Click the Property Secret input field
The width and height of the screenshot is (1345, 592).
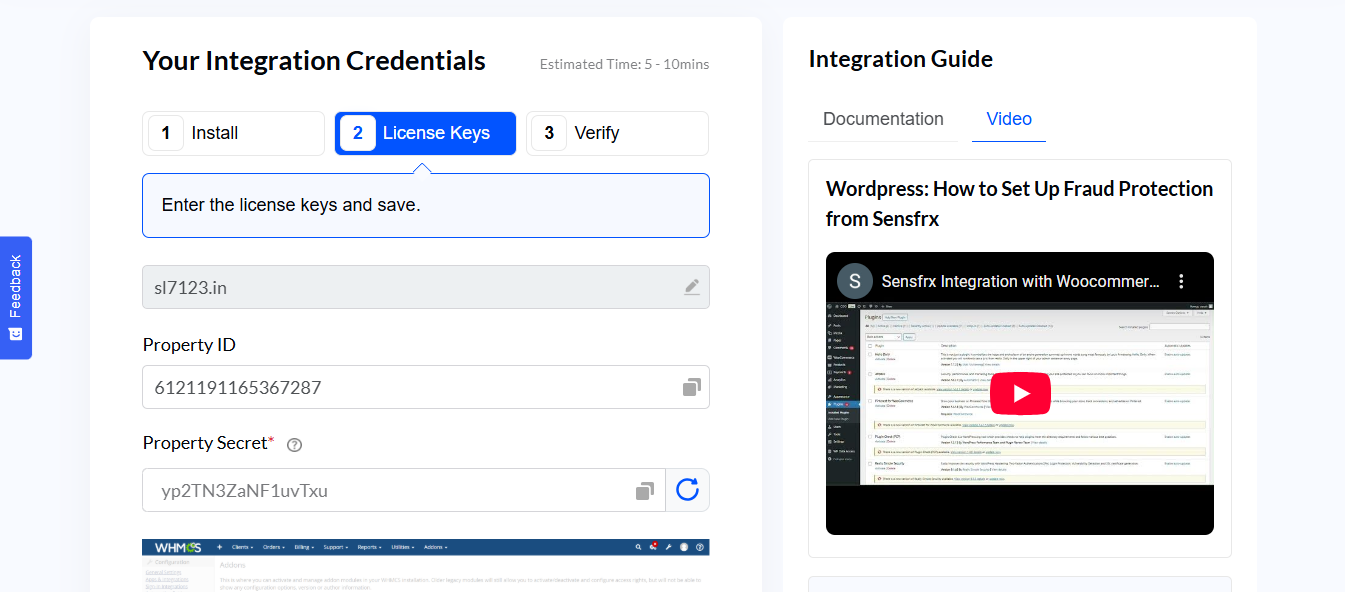click(x=403, y=490)
